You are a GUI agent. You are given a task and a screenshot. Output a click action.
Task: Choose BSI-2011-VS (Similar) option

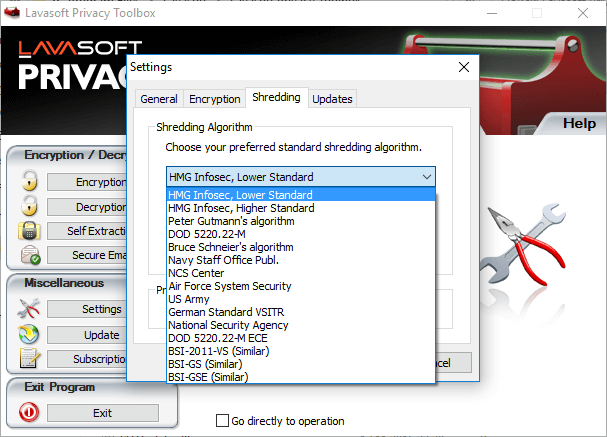click(x=301, y=351)
